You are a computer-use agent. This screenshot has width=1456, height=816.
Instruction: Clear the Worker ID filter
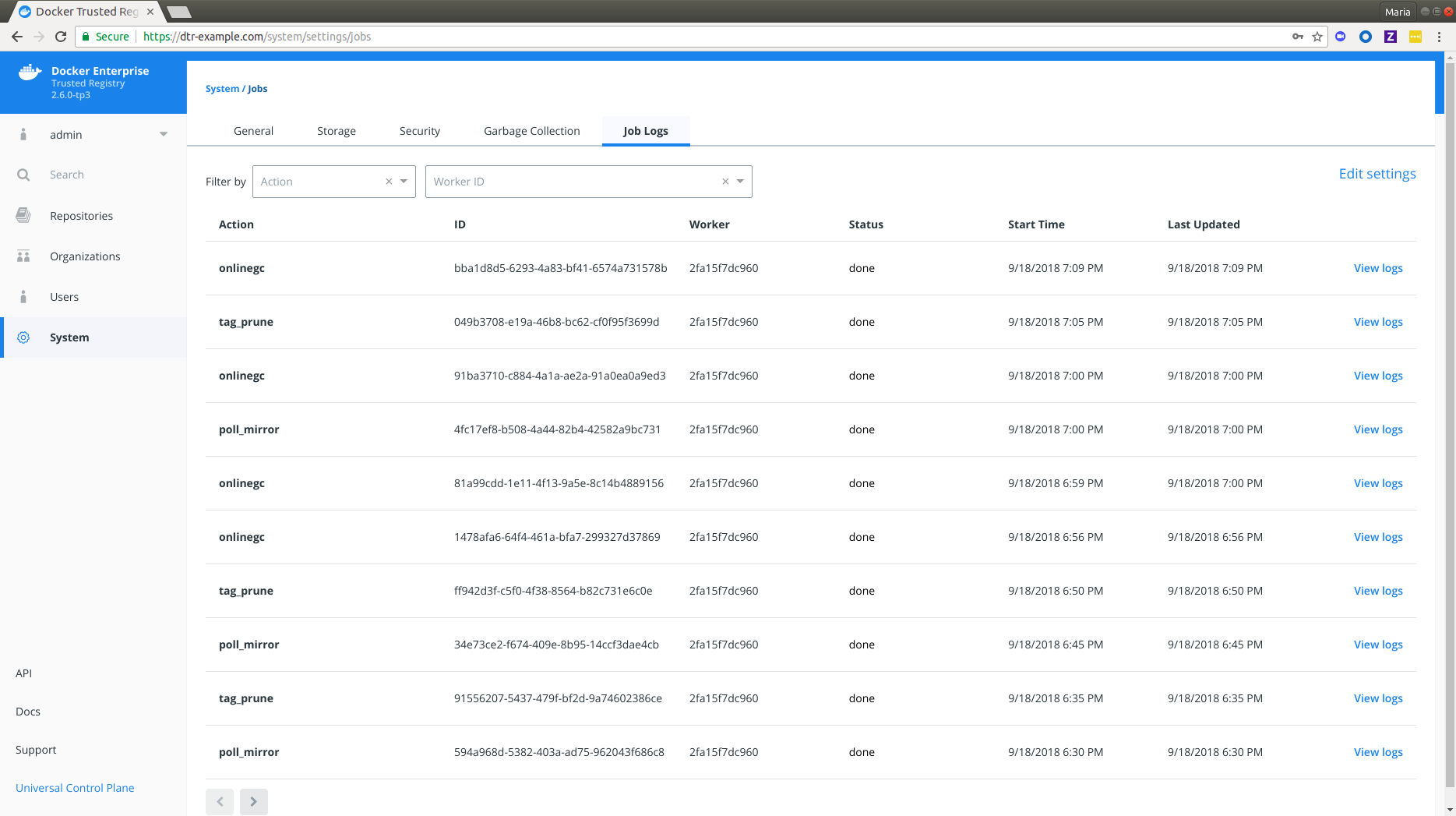pyautogui.click(x=725, y=182)
